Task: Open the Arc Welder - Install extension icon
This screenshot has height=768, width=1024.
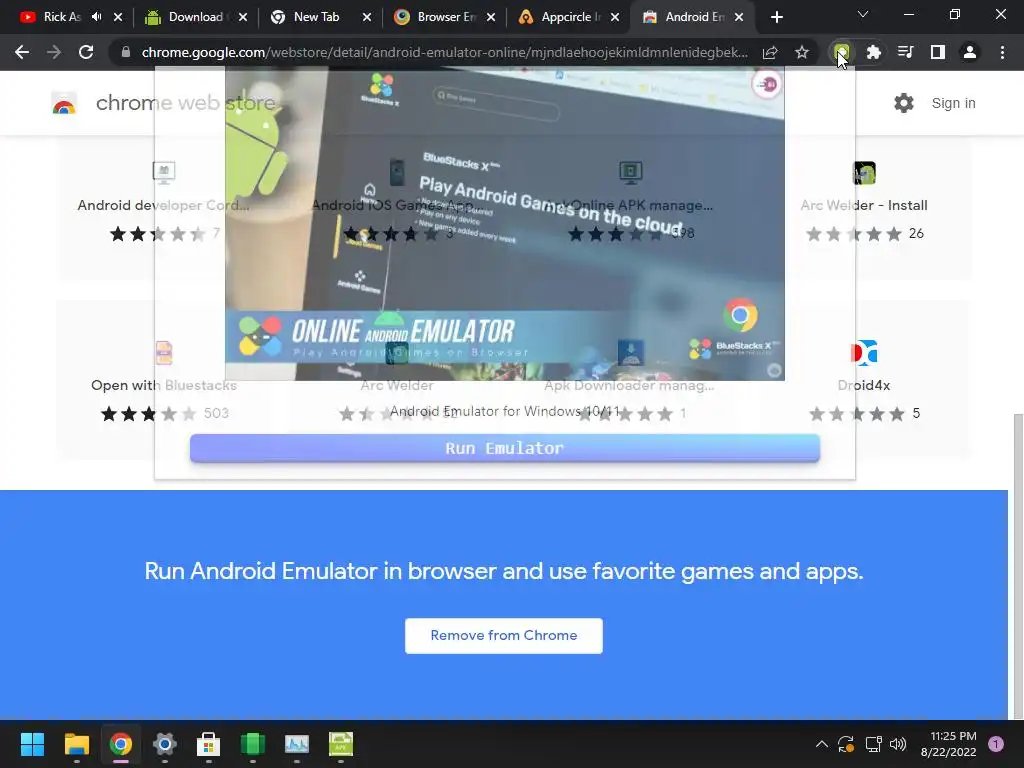Action: click(864, 173)
